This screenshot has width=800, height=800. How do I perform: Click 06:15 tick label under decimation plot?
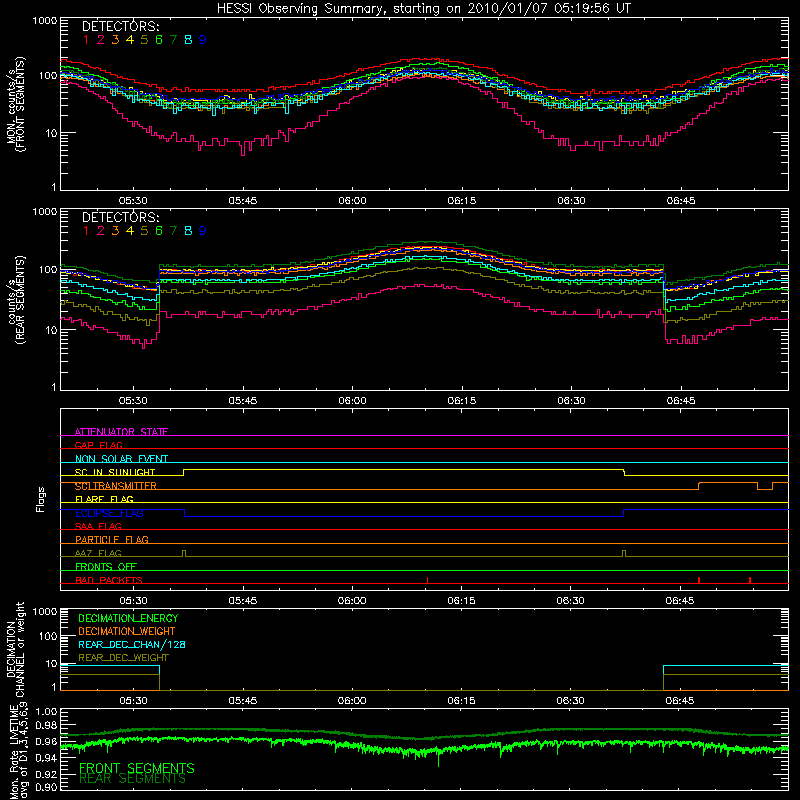[x=461, y=701]
